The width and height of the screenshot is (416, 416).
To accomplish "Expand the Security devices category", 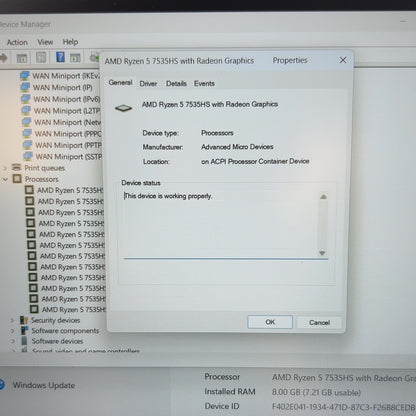I will (x=12, y=320).
